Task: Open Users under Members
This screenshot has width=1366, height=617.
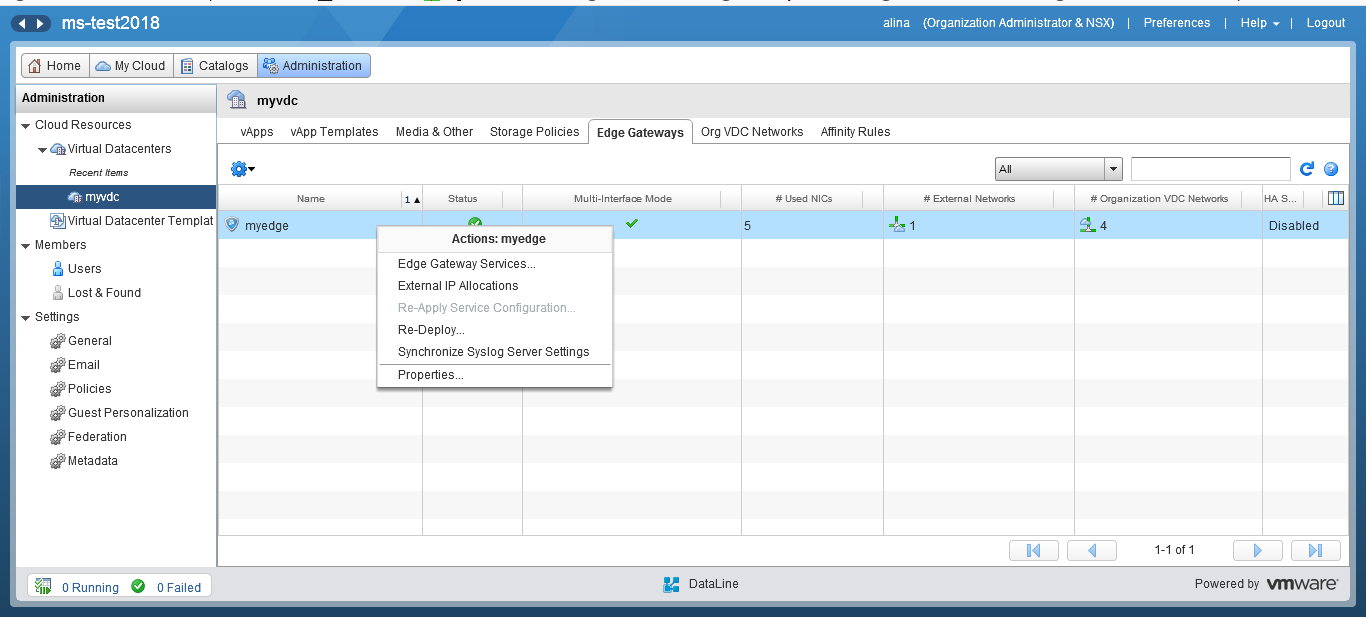Action: [x=84, y=269]
